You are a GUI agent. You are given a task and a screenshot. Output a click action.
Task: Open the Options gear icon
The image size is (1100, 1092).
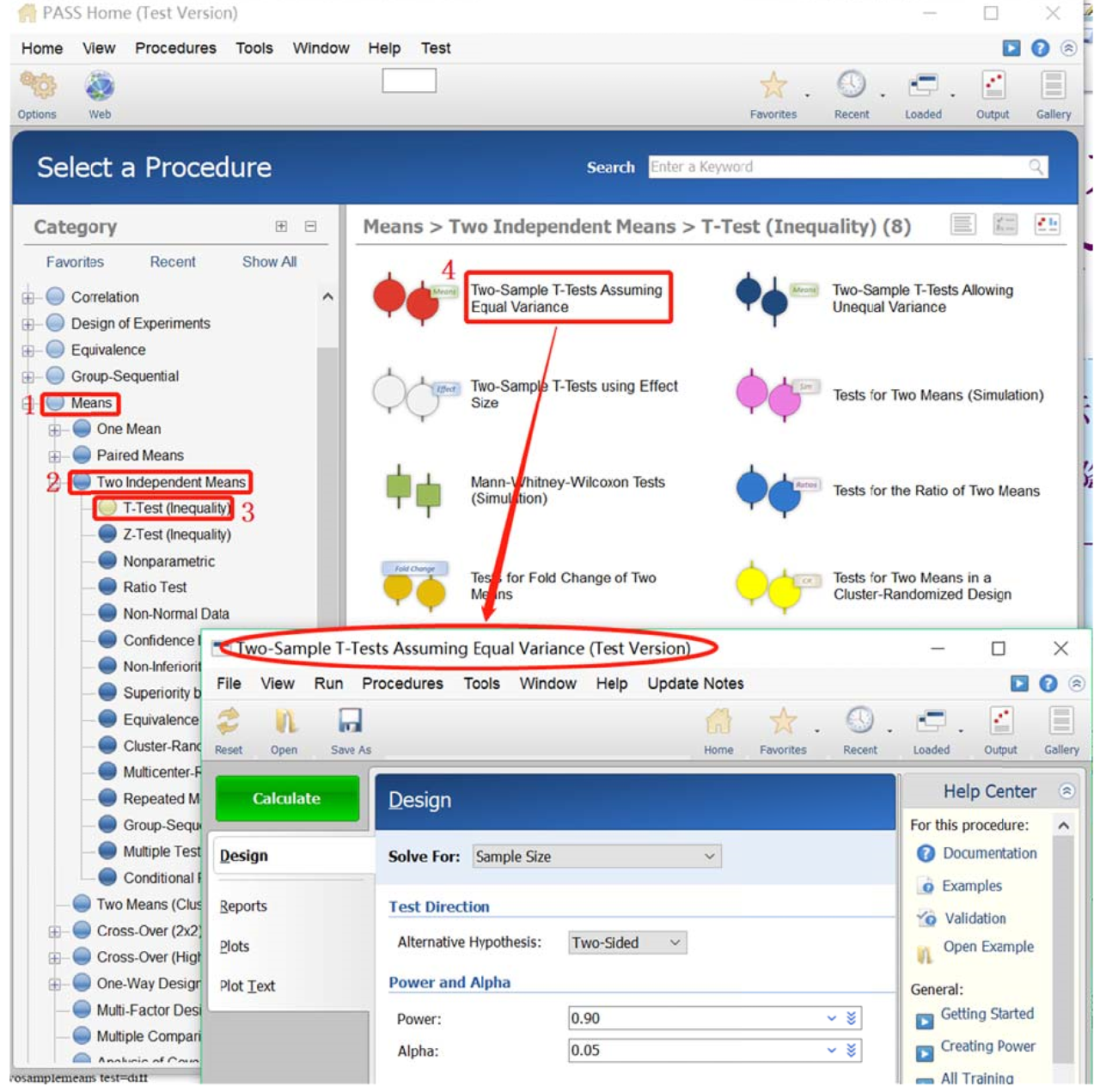point(38,87)
